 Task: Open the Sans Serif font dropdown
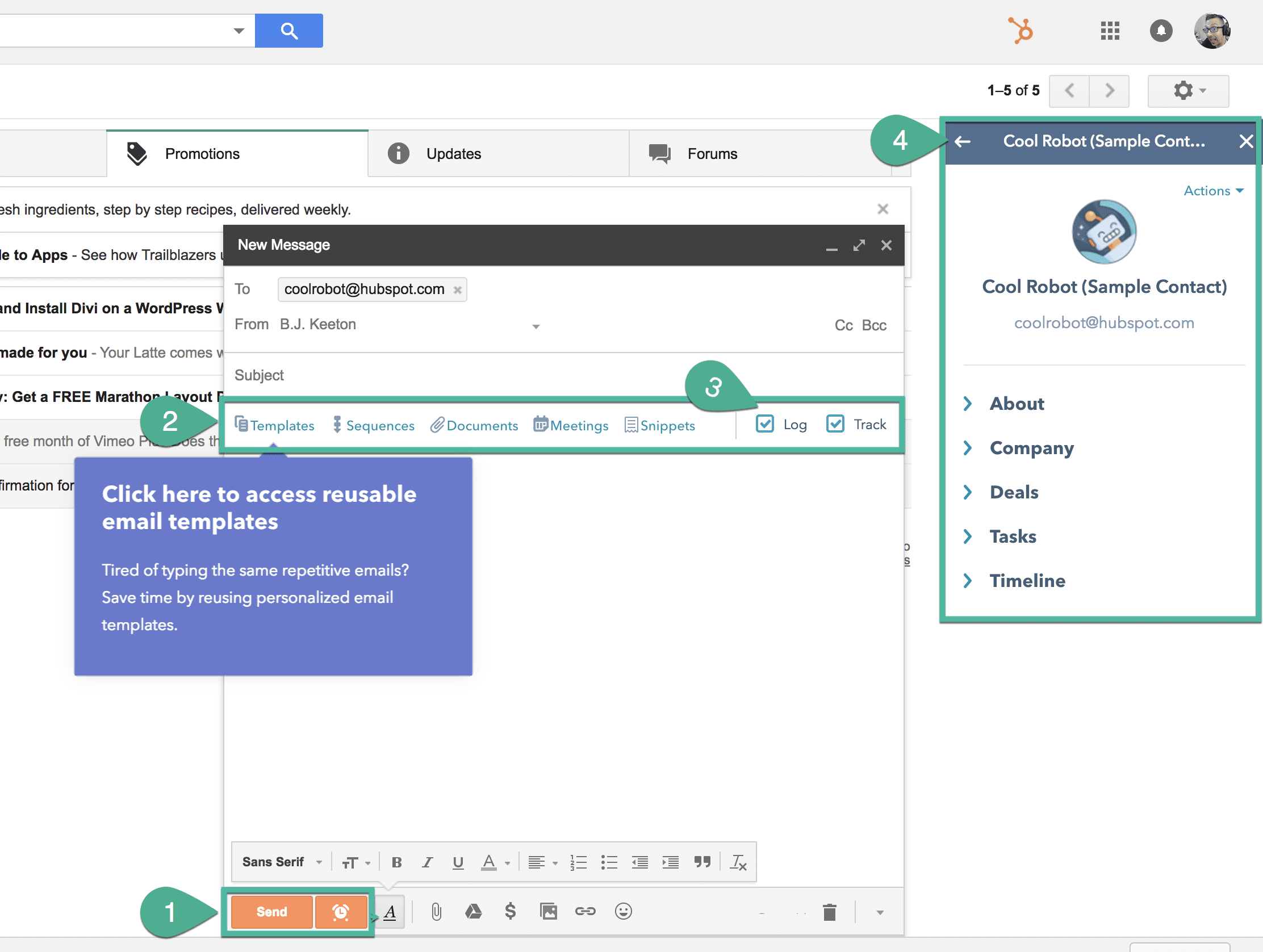(x=282, y=862)
